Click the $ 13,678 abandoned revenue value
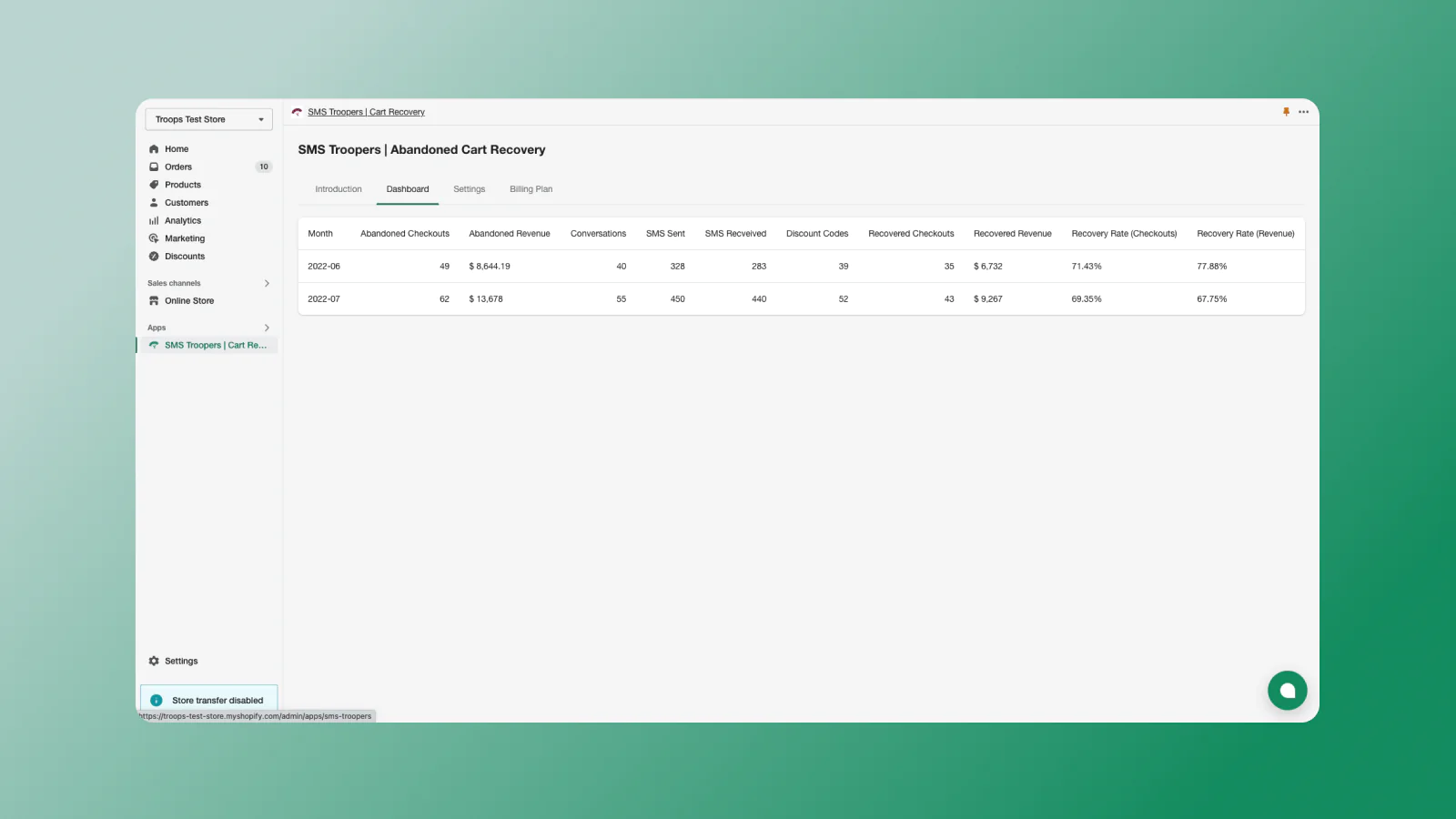 tap(486, 299)
